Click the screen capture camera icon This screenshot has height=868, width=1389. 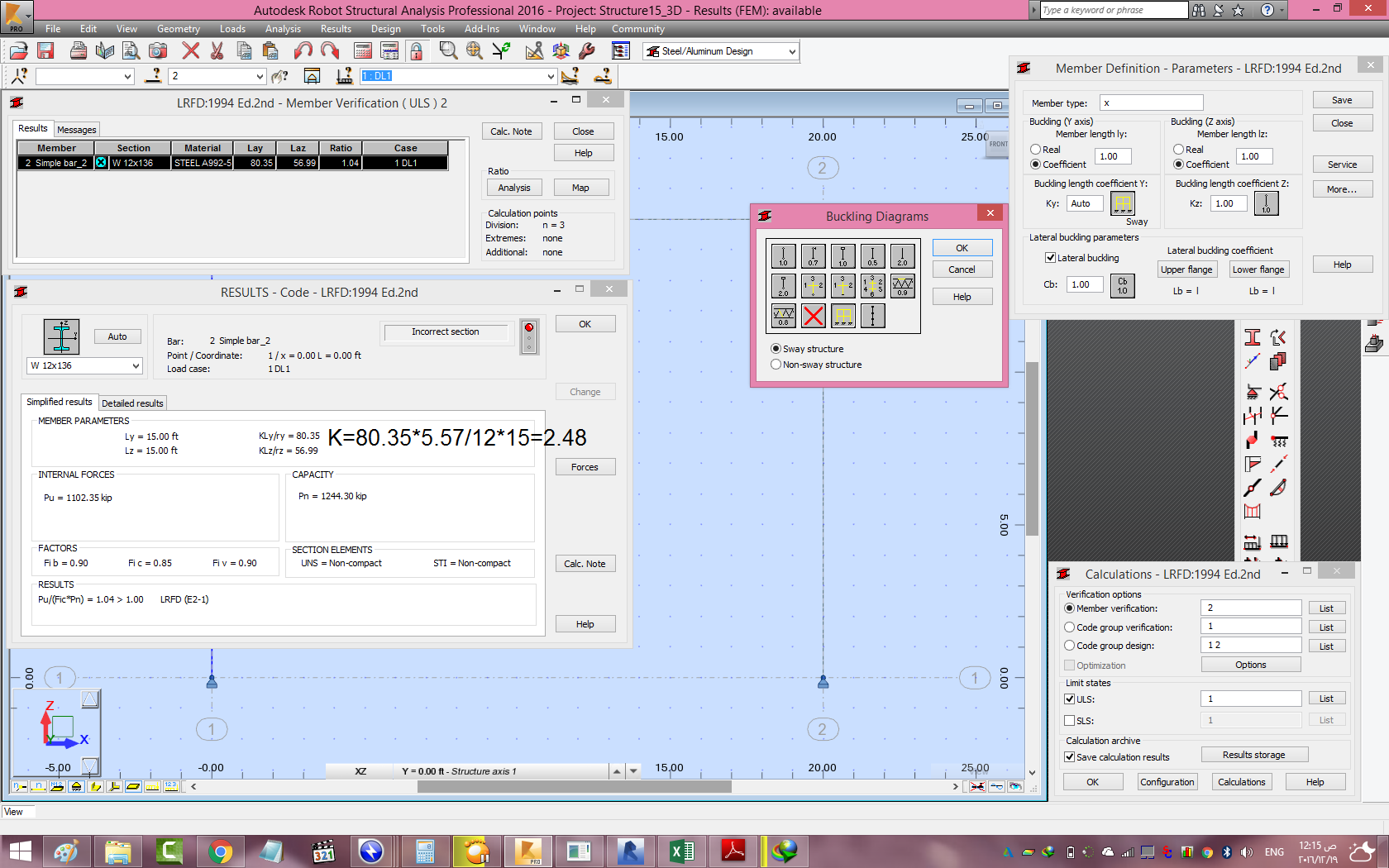(158, 51)
